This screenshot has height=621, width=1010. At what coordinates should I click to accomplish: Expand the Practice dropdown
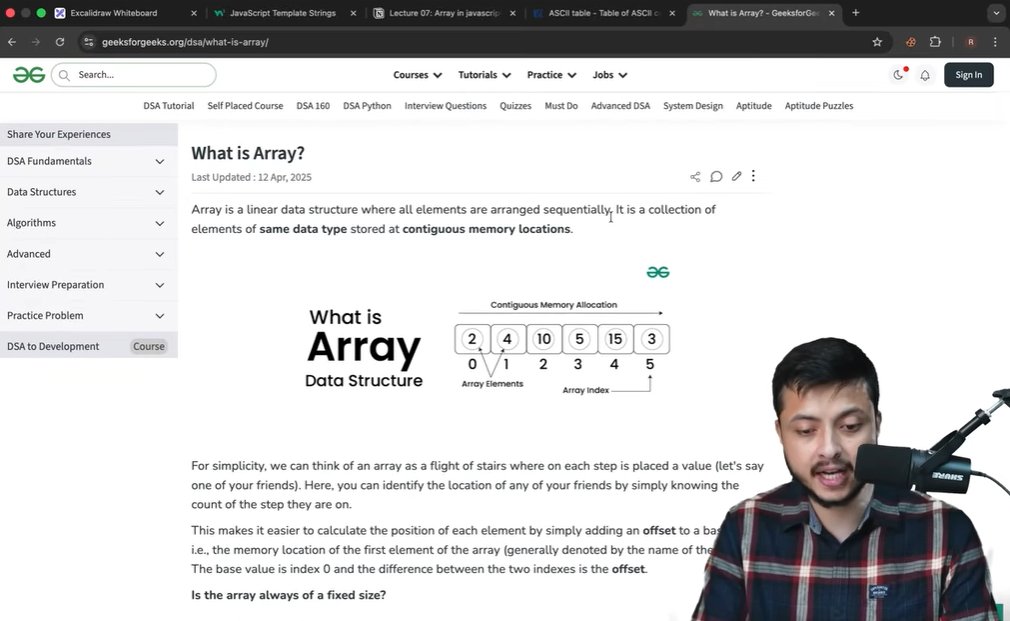click(551, 75)
